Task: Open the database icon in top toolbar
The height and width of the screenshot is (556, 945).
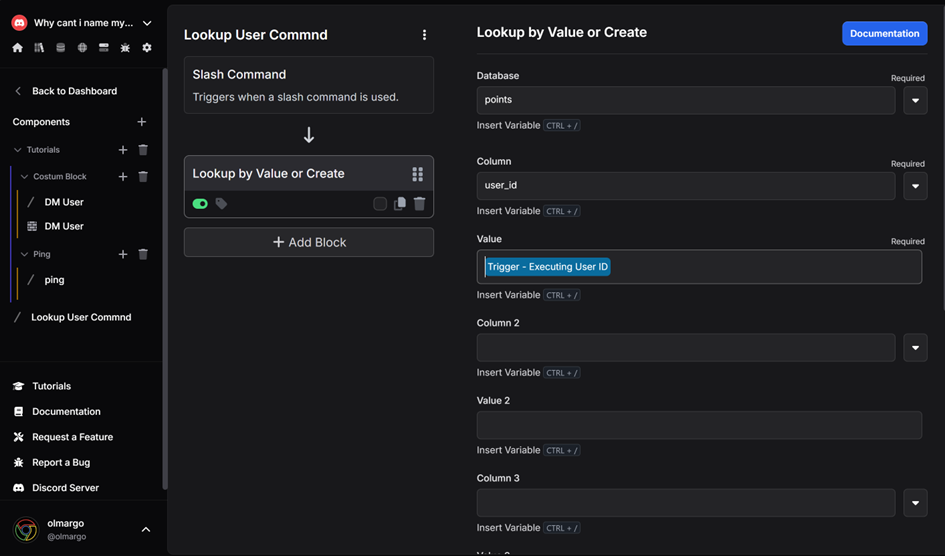Action: (x=61, y=48)
